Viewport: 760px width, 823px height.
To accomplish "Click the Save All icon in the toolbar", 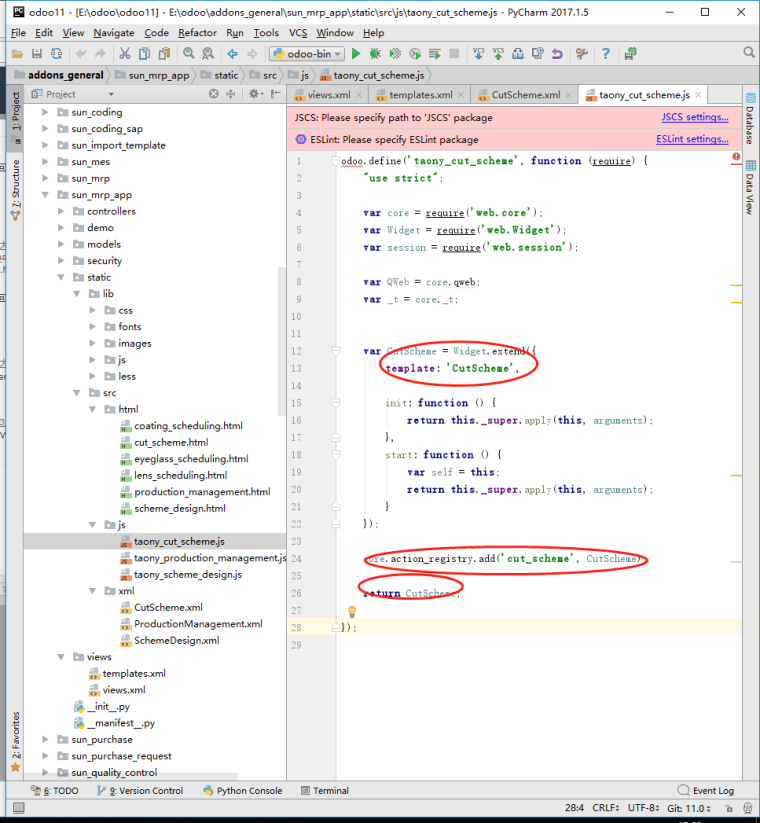I will pyautogui.click(x=37, y=53).
